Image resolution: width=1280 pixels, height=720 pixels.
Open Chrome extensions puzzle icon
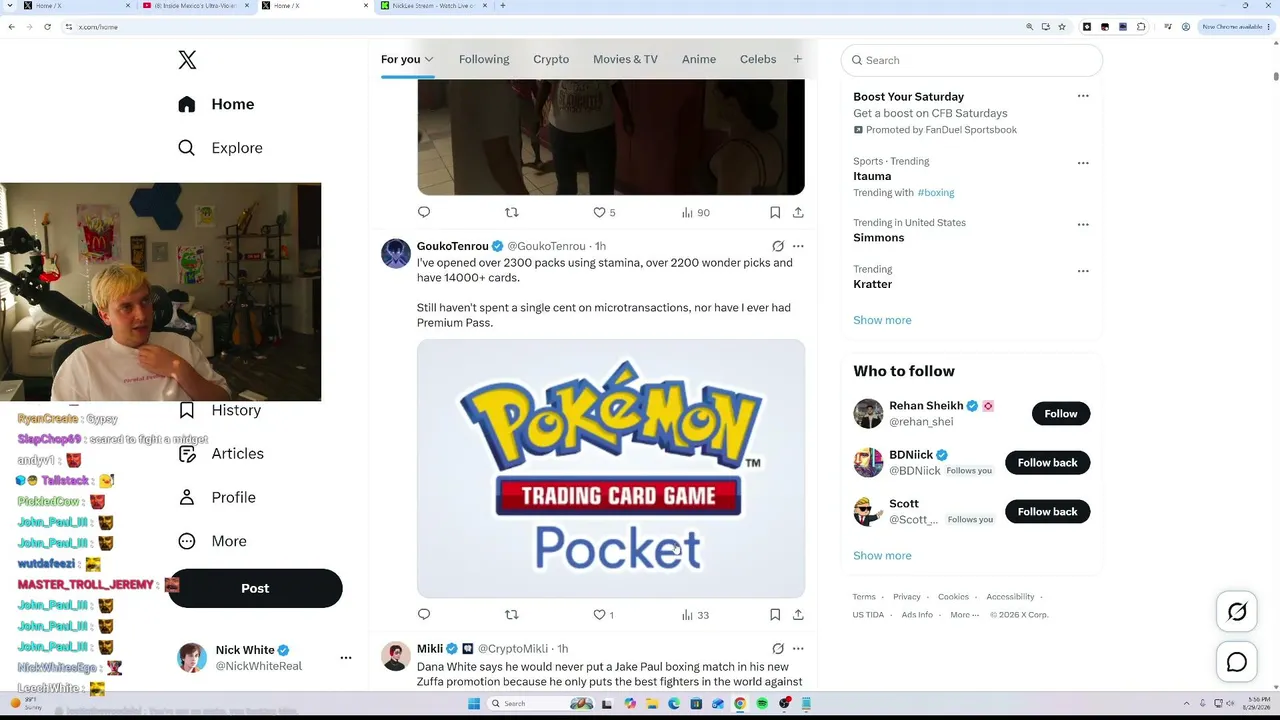tap(1141, 27)
